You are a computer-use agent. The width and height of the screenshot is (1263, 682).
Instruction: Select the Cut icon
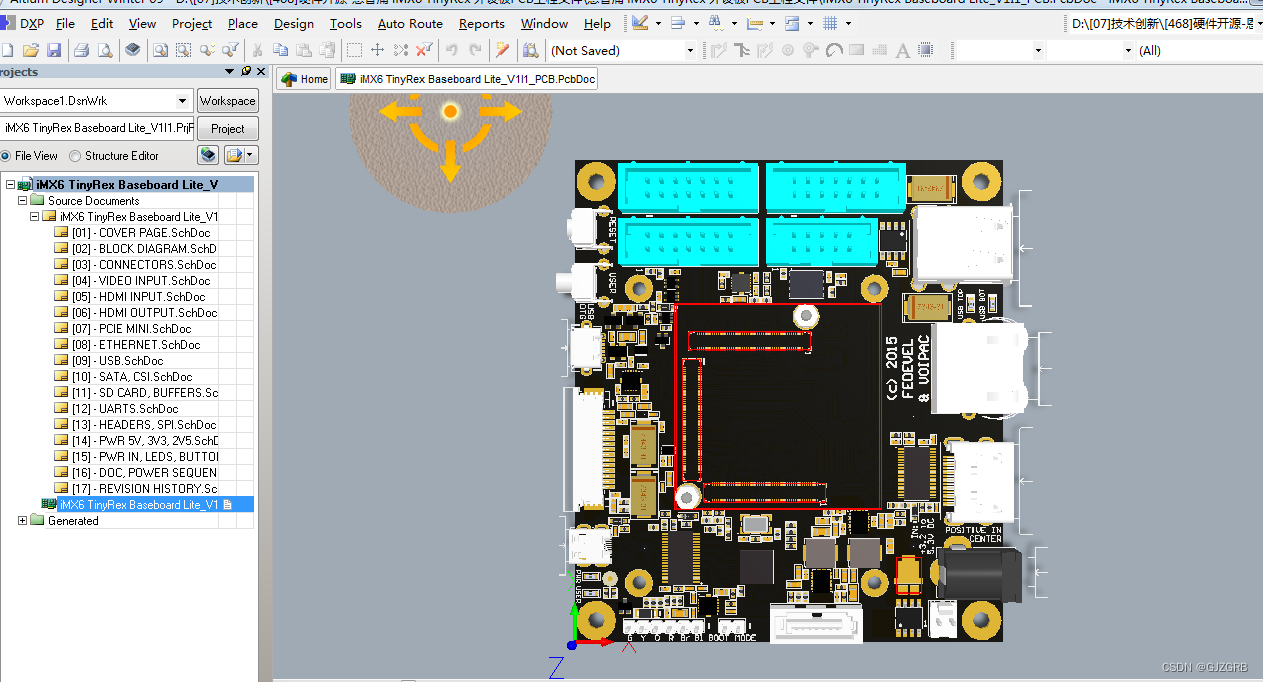click(x=257, y=50)
